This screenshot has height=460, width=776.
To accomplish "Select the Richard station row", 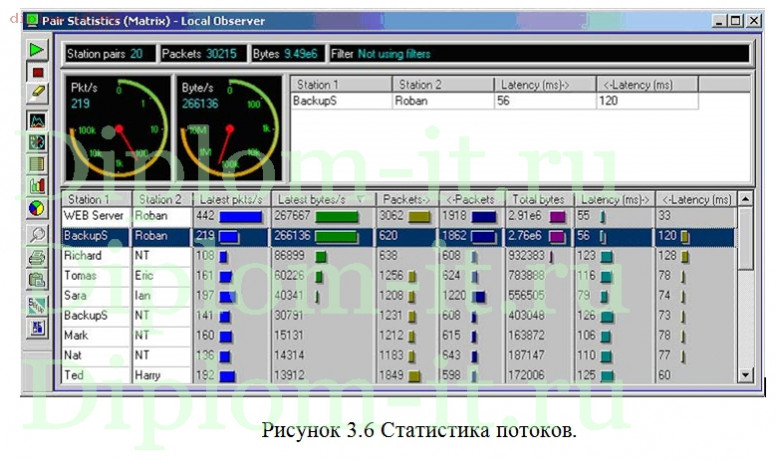I will point(399,256).
